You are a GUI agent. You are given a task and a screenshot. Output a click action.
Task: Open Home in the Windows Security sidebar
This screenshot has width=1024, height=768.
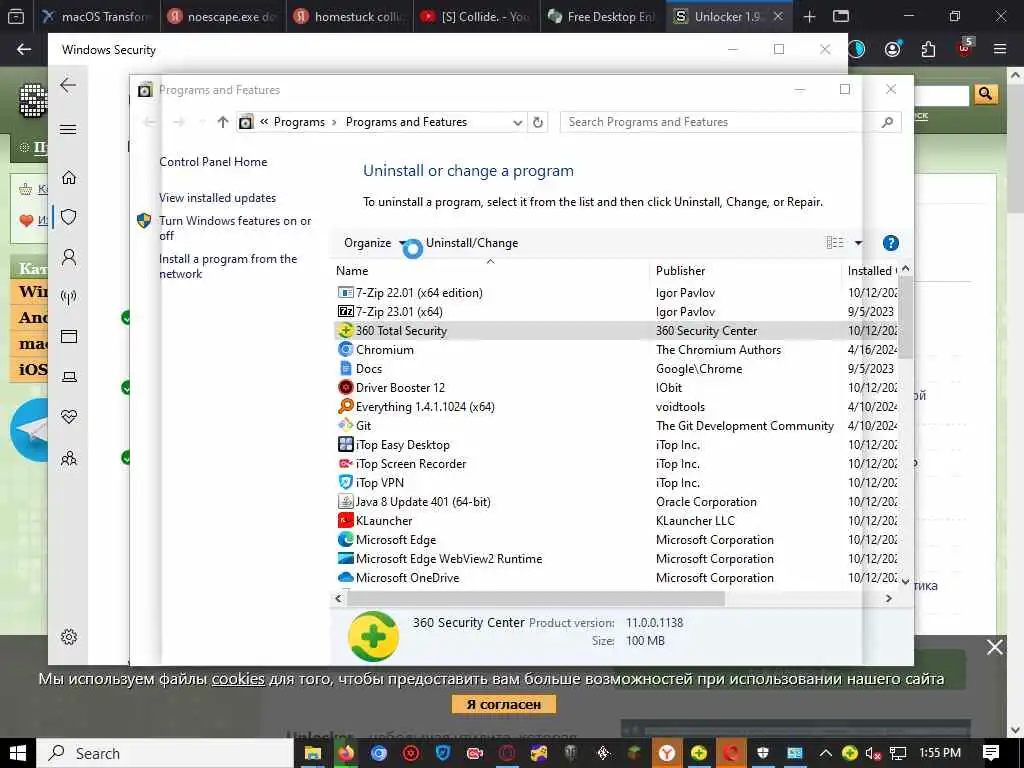click(x=69, y=178)
